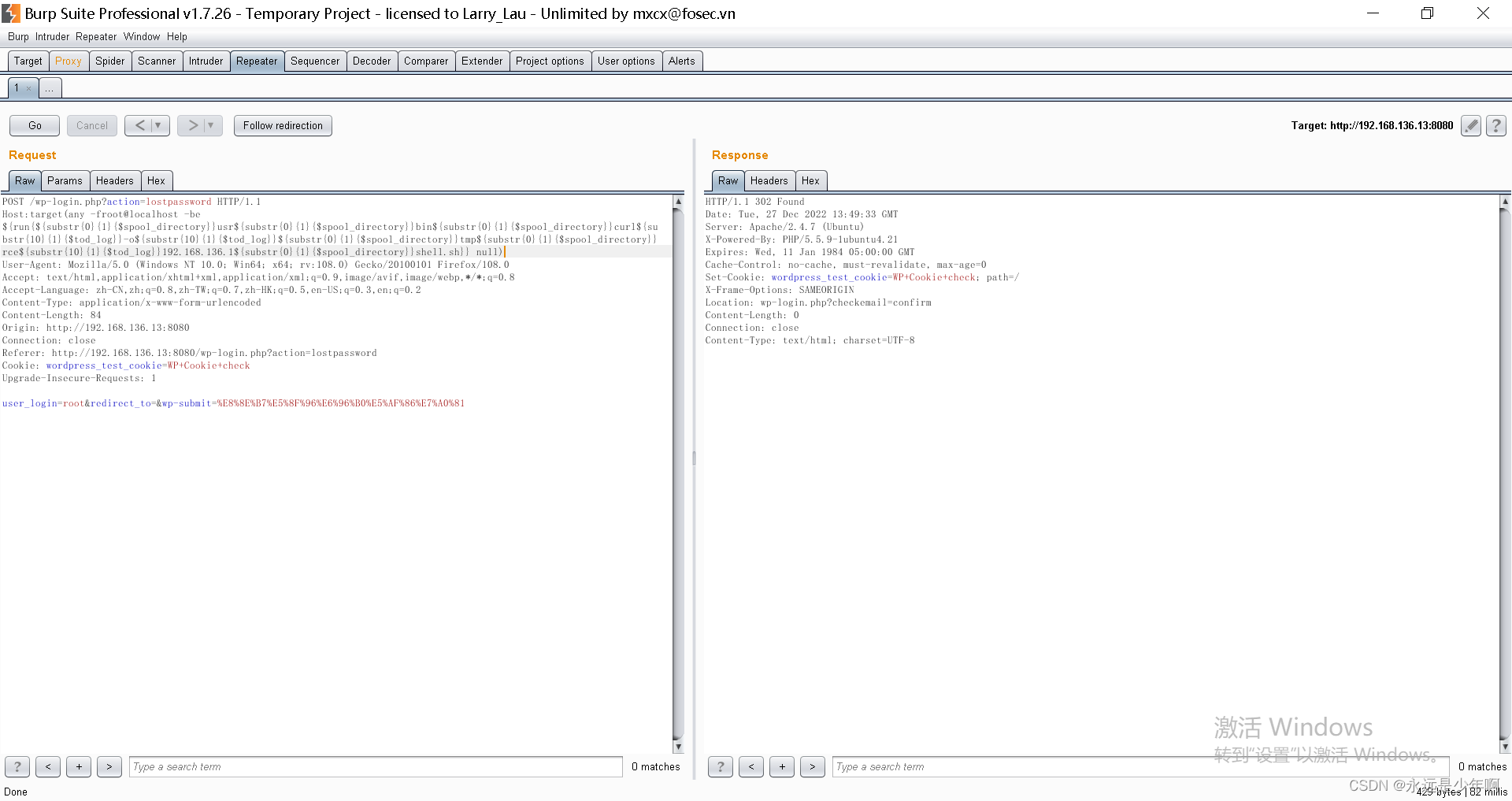This screenshot has width=1512, height=801.
Task: Add a new Repeater tab with the ellipsis tab
Action: (x=50, y=88)
